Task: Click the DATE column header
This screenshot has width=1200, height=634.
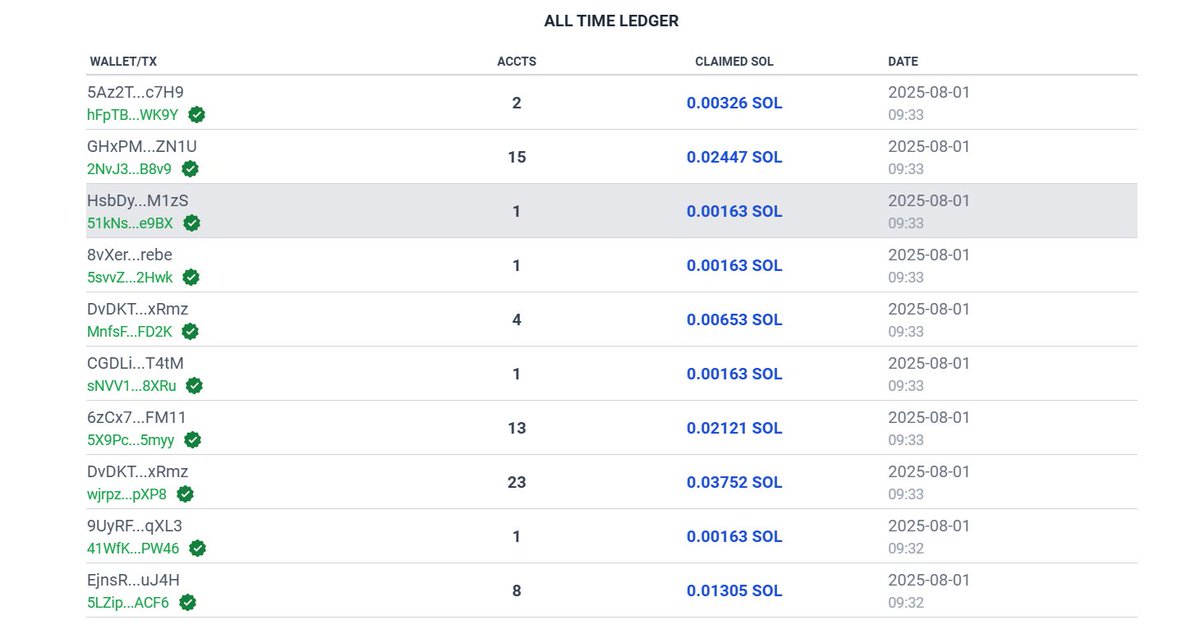Action: [x=902, y=62]
